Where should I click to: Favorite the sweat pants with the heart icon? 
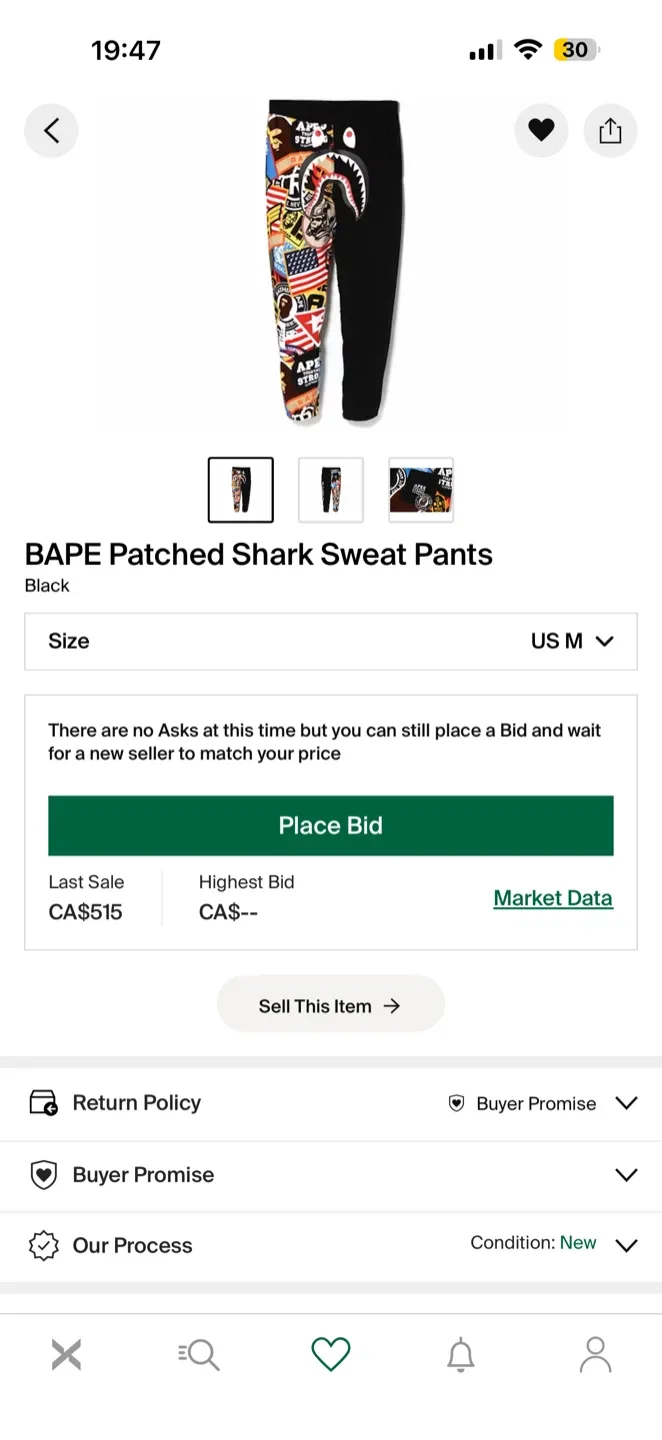[541, 130]
